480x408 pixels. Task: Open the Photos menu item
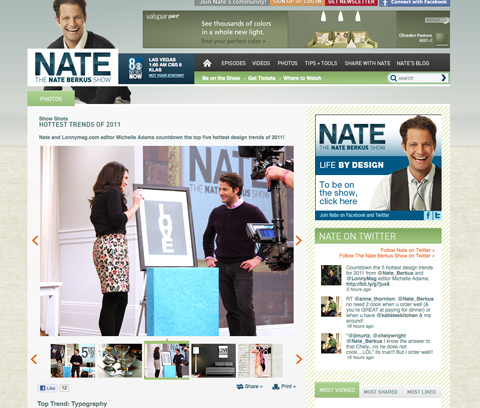(287, 63)
